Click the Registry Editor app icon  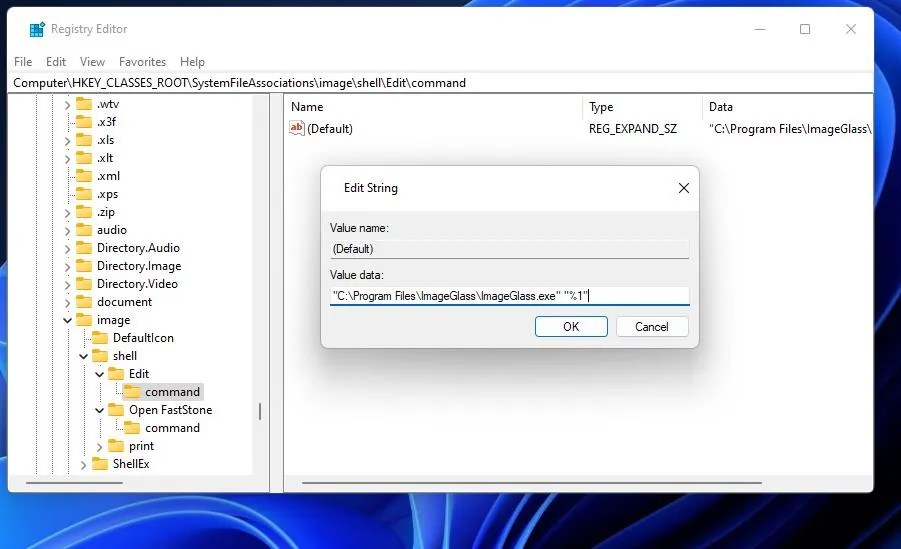click(37, 29)
